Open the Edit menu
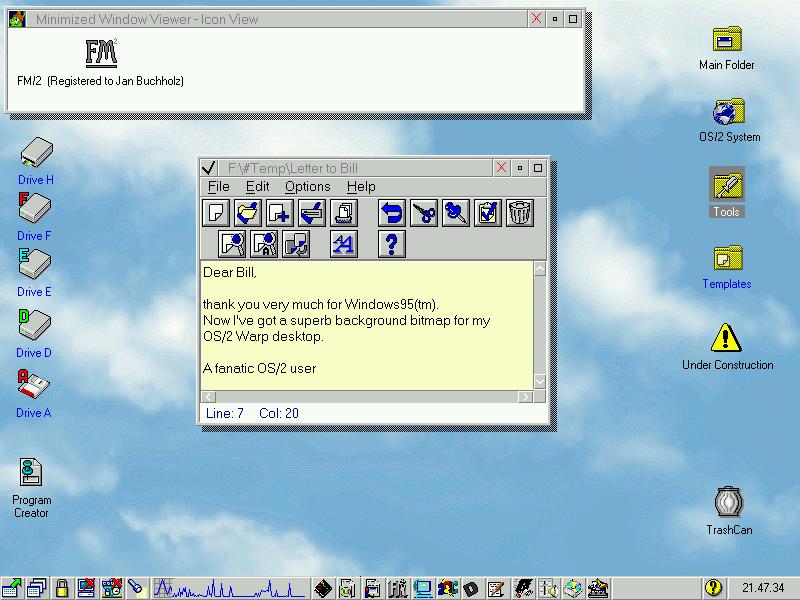 258,186
